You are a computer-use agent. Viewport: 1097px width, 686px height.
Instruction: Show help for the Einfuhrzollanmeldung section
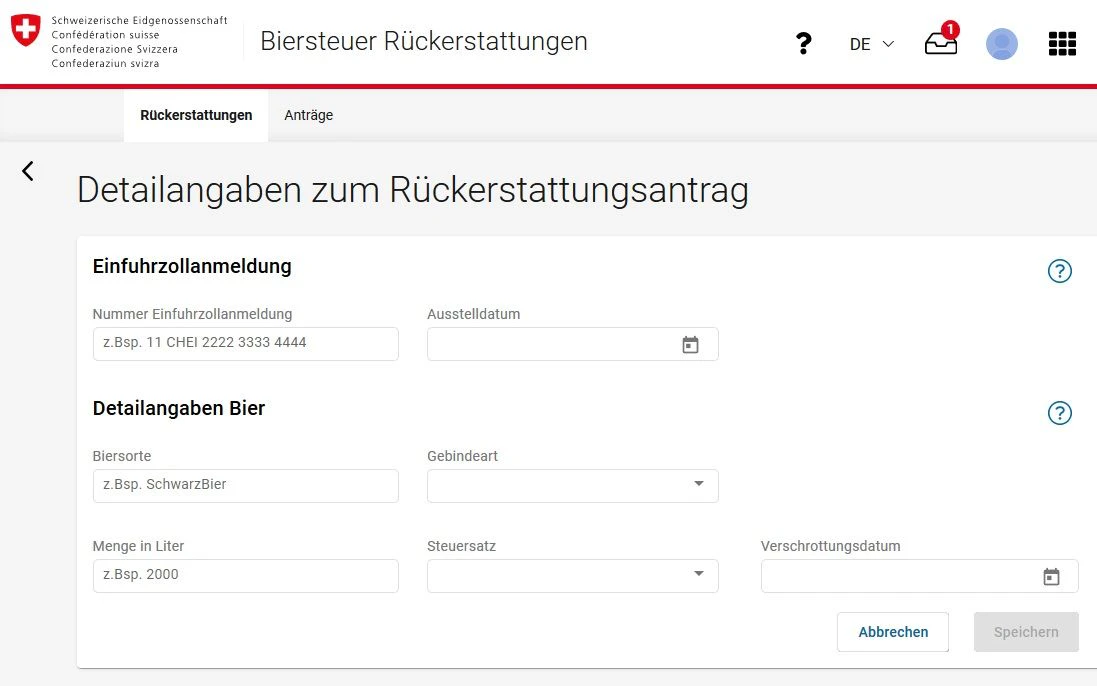tap(1059, 271)
